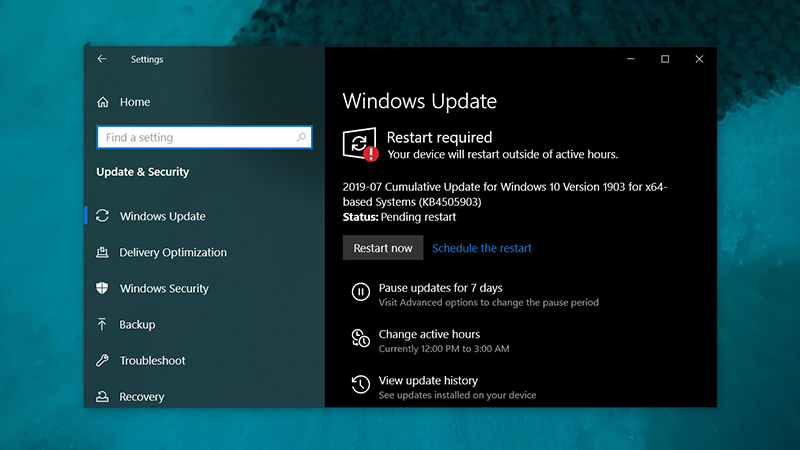The width and height of the screenshot is (800, 450).
Task: Click the Windows Security shield icon
Action: click(x=103, y=288)
